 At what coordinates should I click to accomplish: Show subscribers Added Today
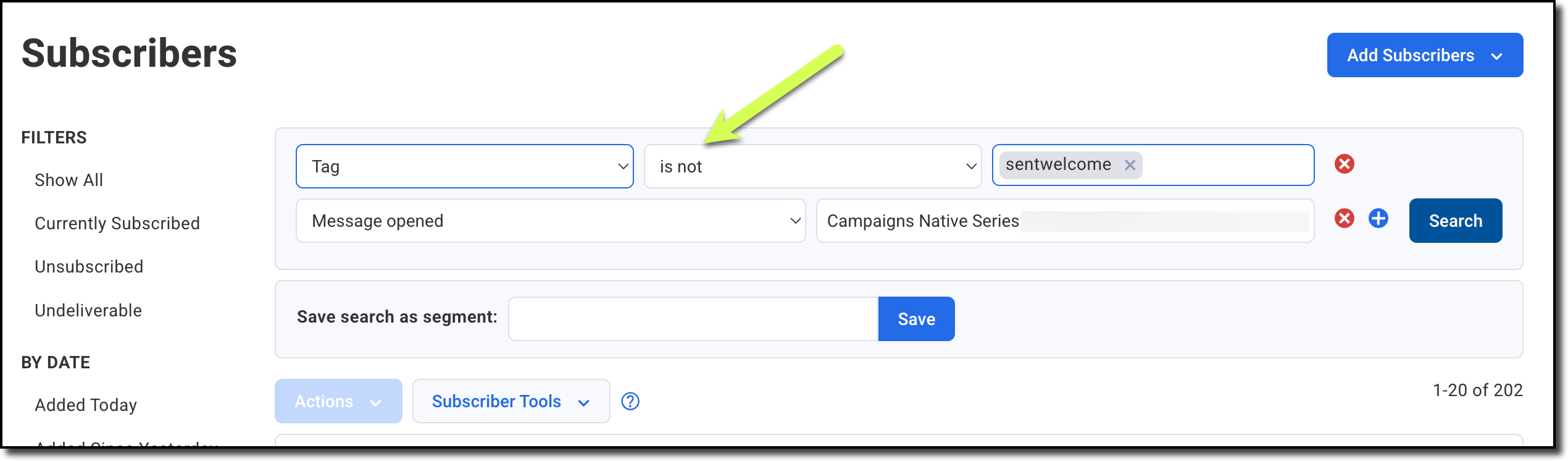point(86,405)
